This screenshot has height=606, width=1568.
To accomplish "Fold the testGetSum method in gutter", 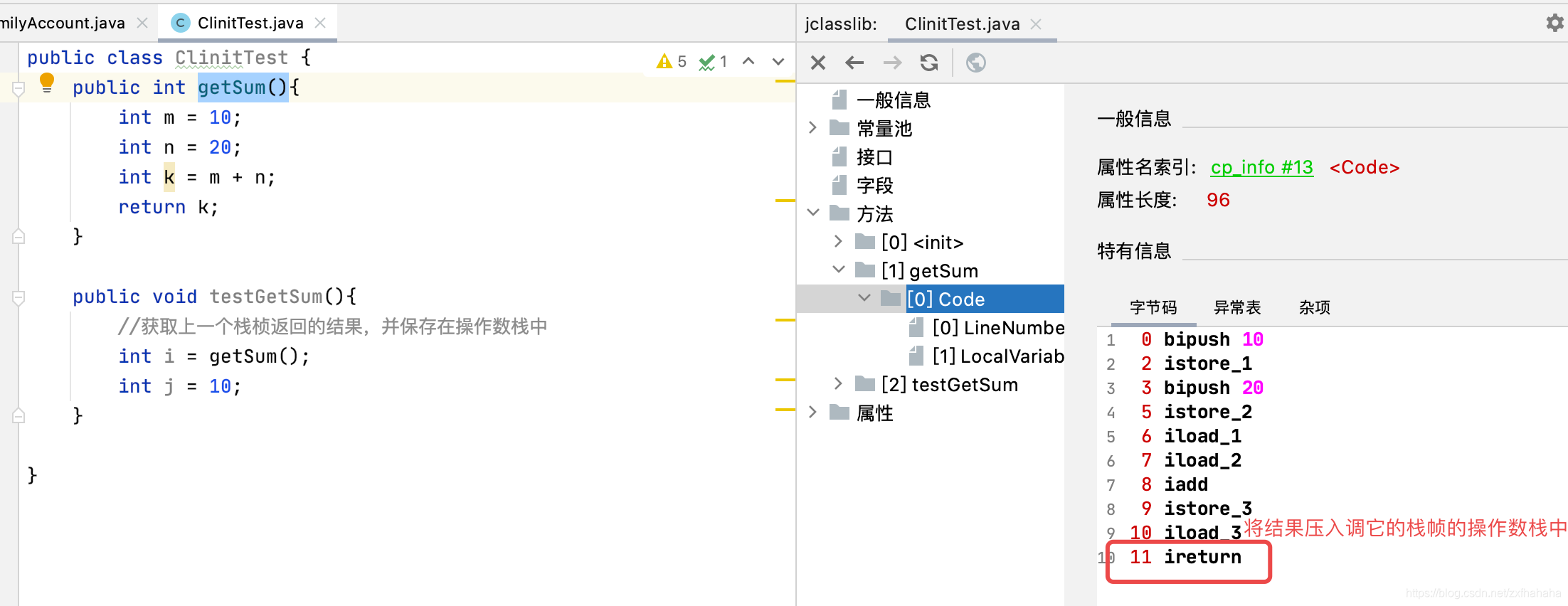I will point(19,297).
